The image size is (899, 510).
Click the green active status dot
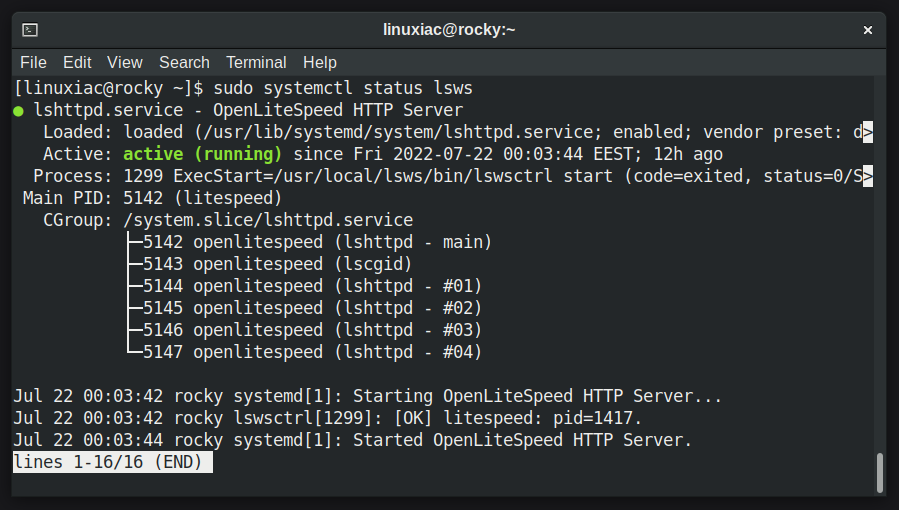pyautogui.click(x=18, y=111)
